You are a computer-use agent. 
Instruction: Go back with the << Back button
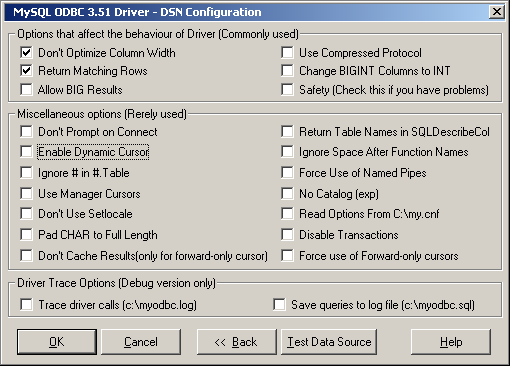click(x=237, y=342)
